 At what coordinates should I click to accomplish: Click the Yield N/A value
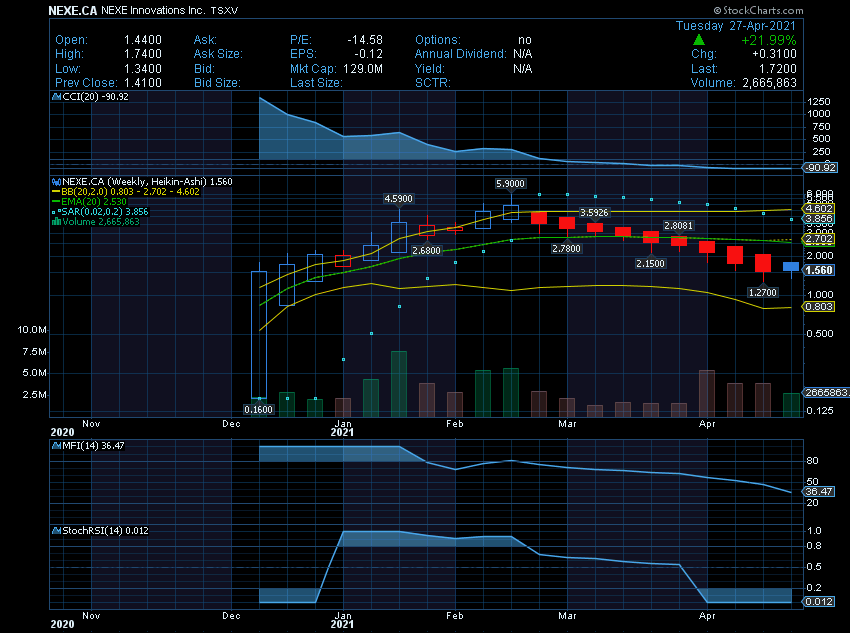[x=523, y=69]
